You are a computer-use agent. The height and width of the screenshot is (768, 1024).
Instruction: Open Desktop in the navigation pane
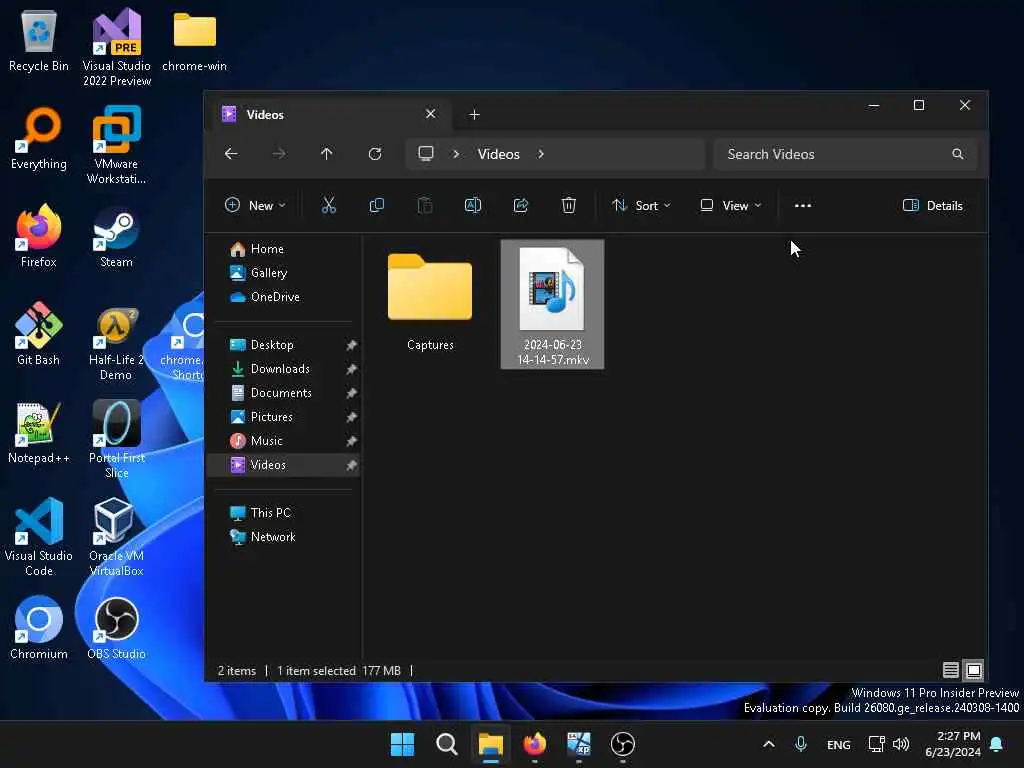284,345
